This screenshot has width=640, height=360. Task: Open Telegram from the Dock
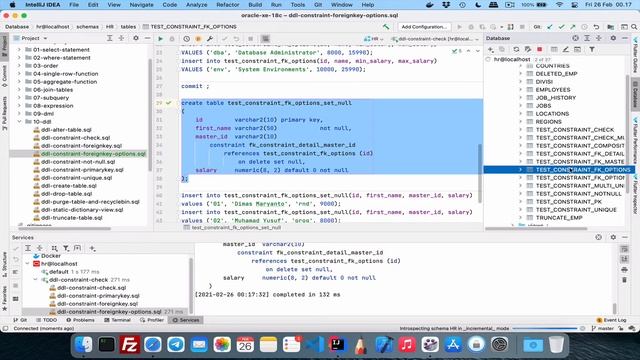tap(176, 345)
